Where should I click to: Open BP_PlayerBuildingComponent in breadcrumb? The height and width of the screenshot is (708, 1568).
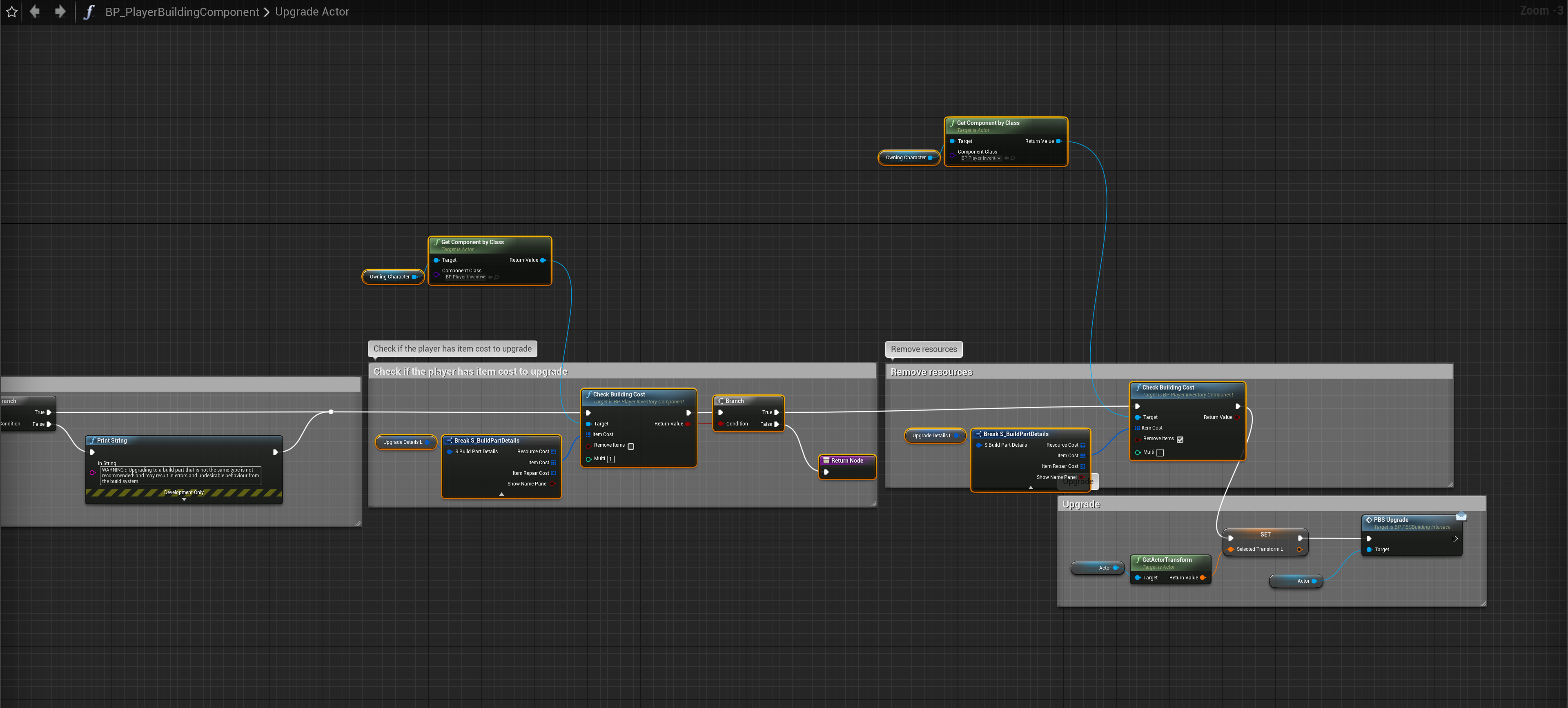[x=182, y=11]
